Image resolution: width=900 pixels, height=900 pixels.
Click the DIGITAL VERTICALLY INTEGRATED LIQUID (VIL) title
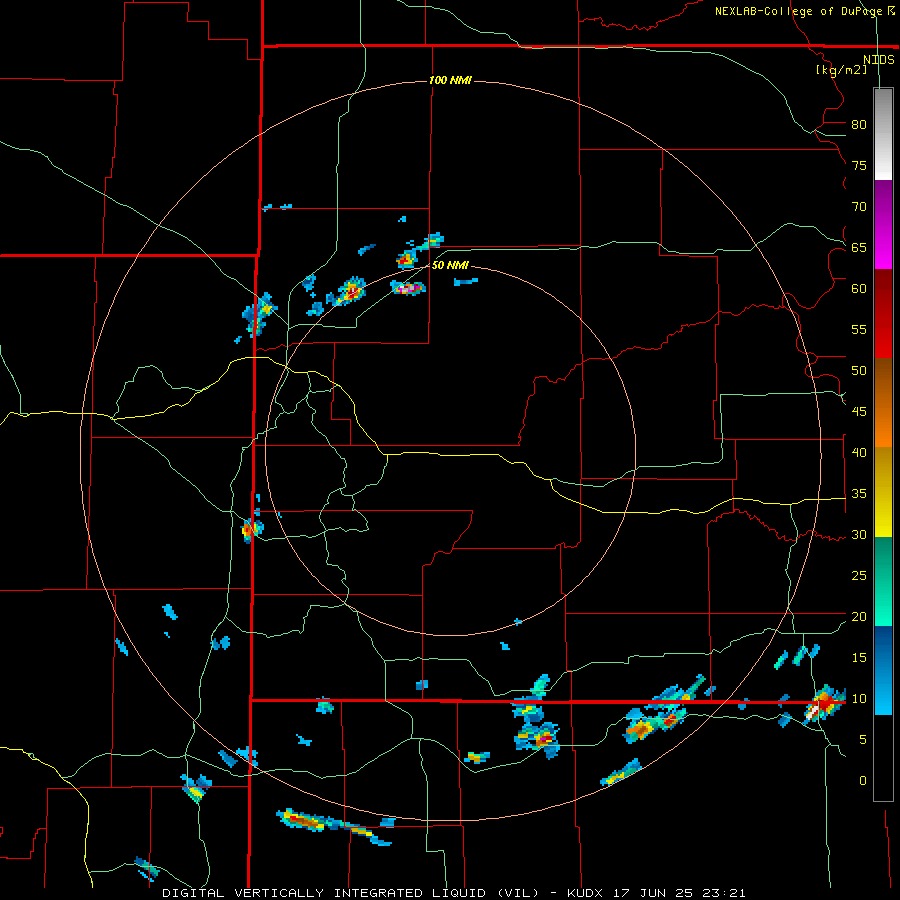coord(352,893)
